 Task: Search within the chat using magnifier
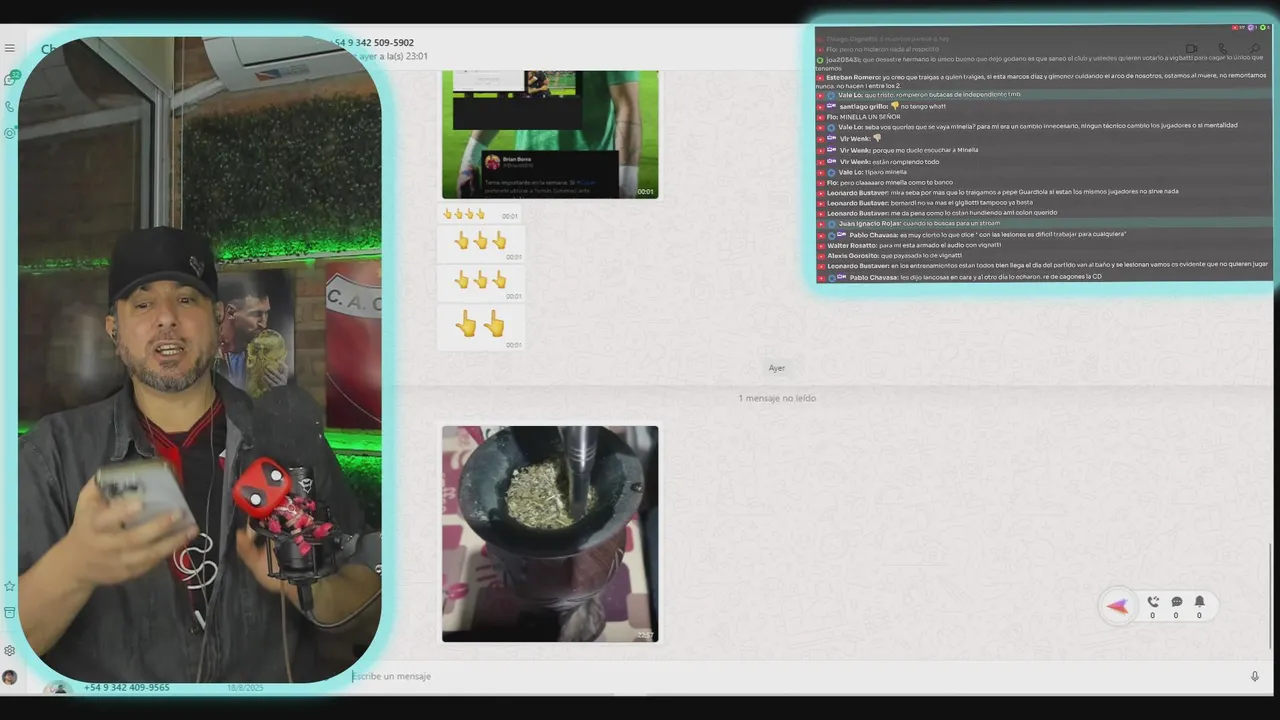pyautogui.click(x=1254, y=49)
